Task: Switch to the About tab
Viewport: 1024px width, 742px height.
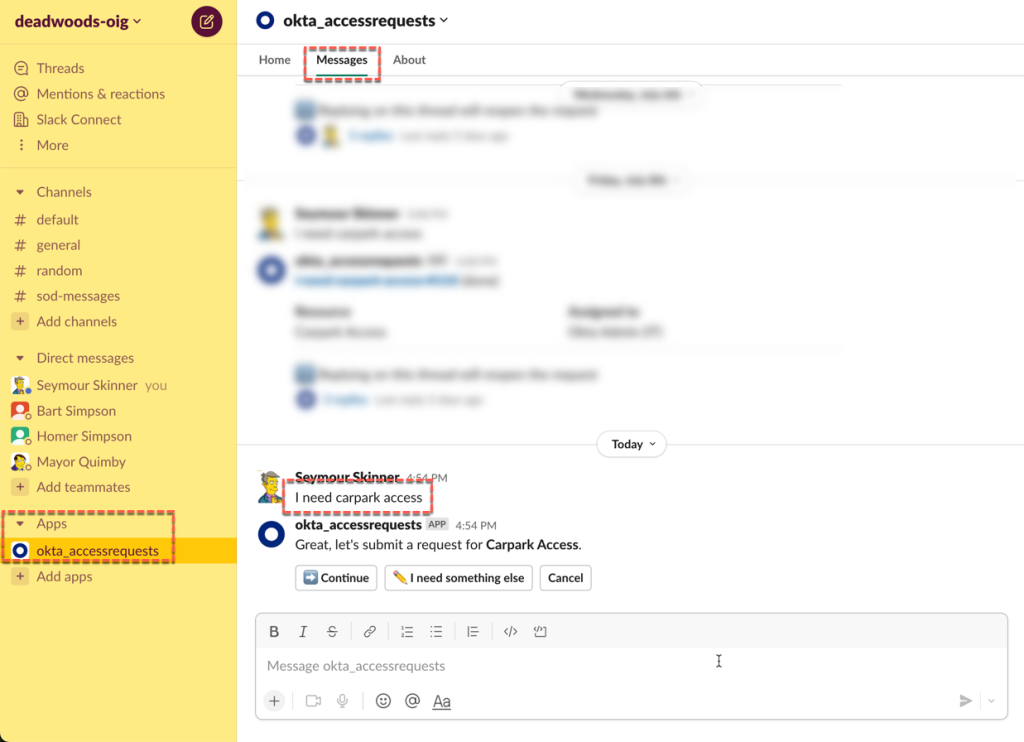Action: coord(409,59)
